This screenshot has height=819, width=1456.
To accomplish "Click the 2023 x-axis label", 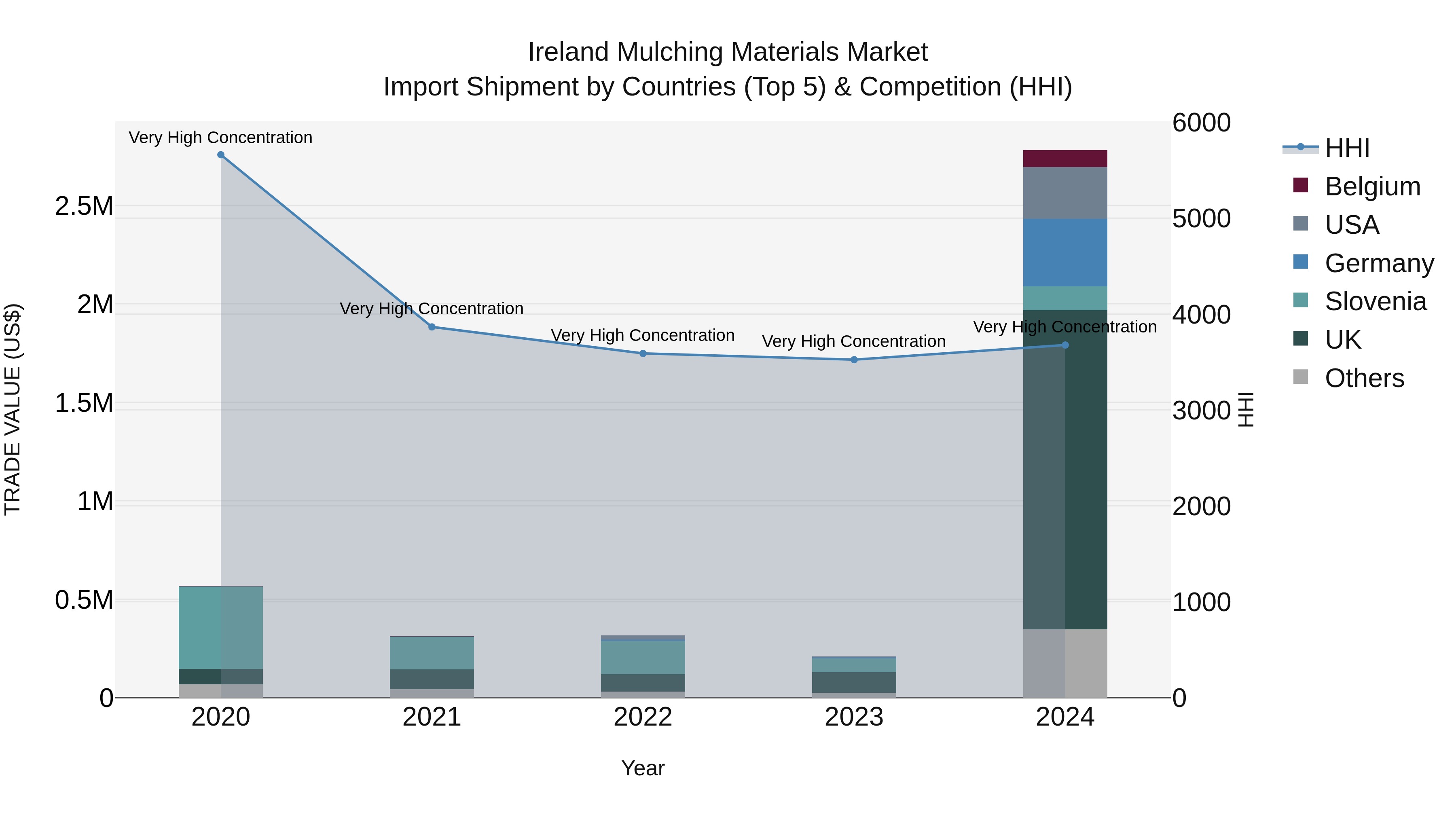I will pyautogui.click(x=854, y=717).
